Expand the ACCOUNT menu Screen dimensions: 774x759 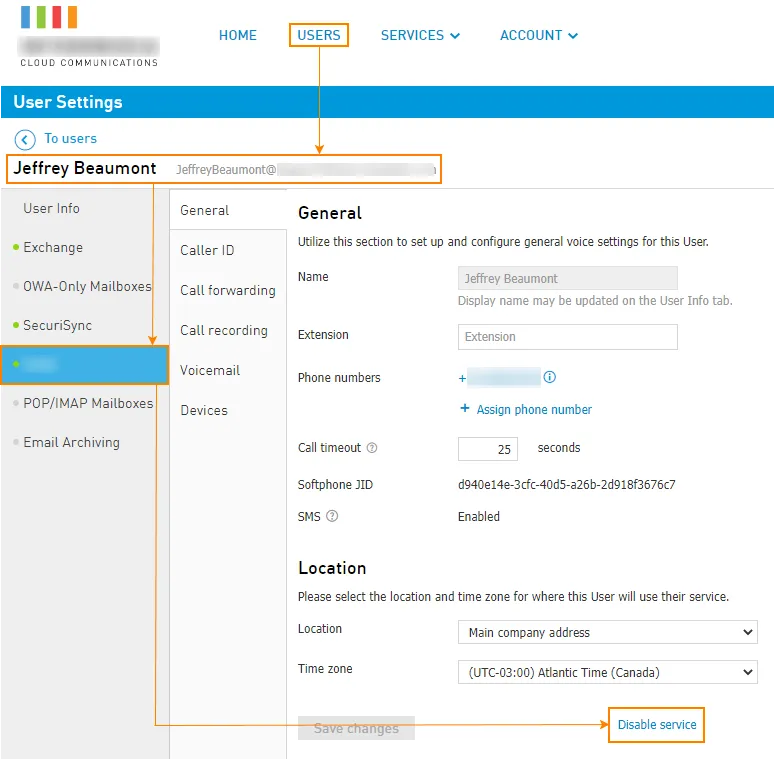[x=539, y=36]
